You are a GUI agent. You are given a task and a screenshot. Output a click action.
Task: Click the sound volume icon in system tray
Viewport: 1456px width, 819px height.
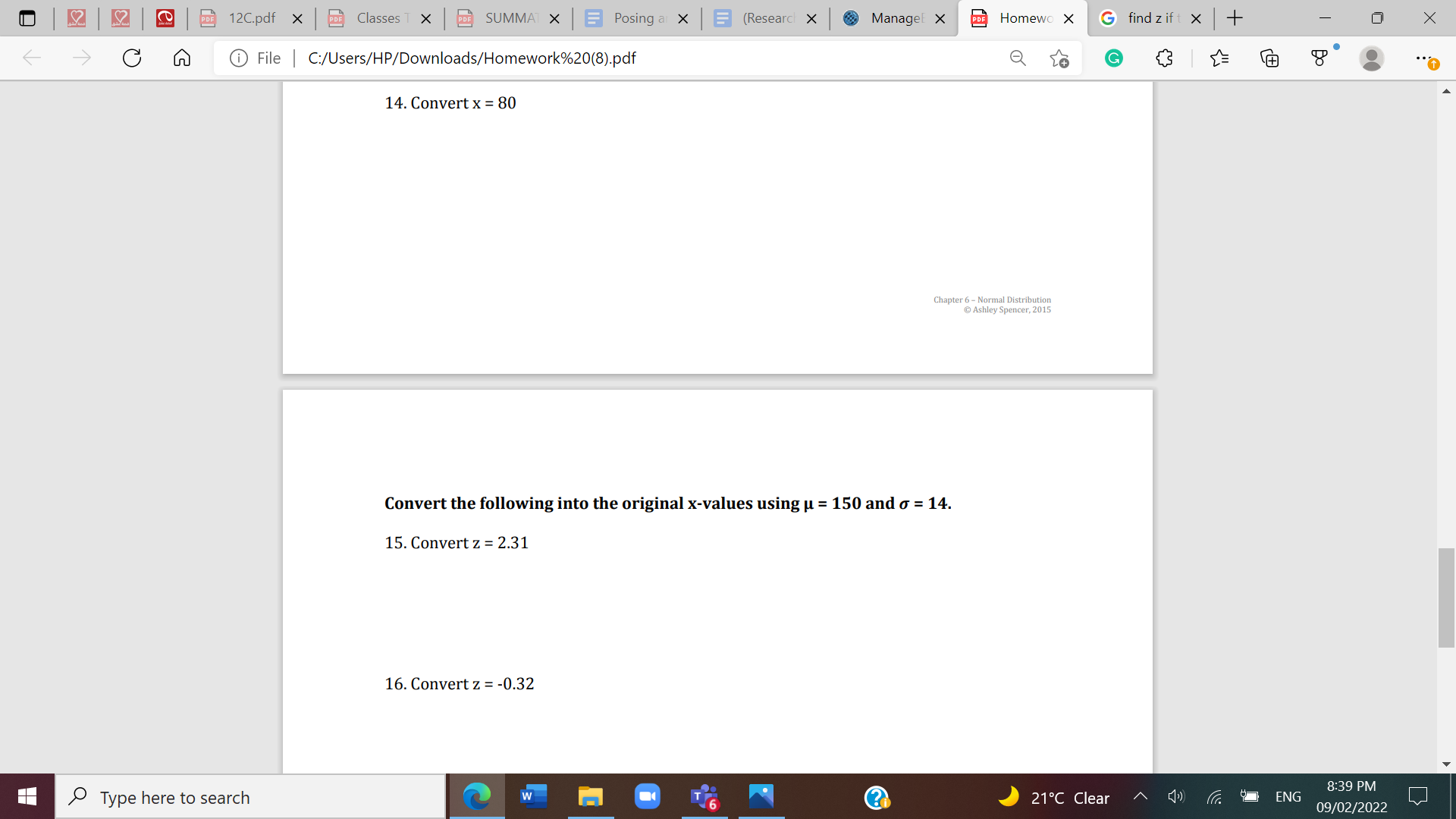pyautogui.click(x=1176, y=796)
